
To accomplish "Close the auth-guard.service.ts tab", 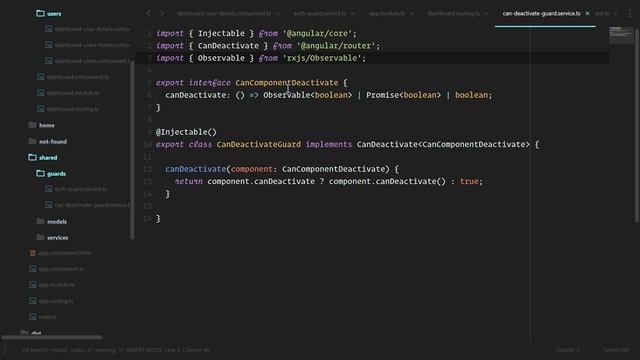I will click(353, 13).
